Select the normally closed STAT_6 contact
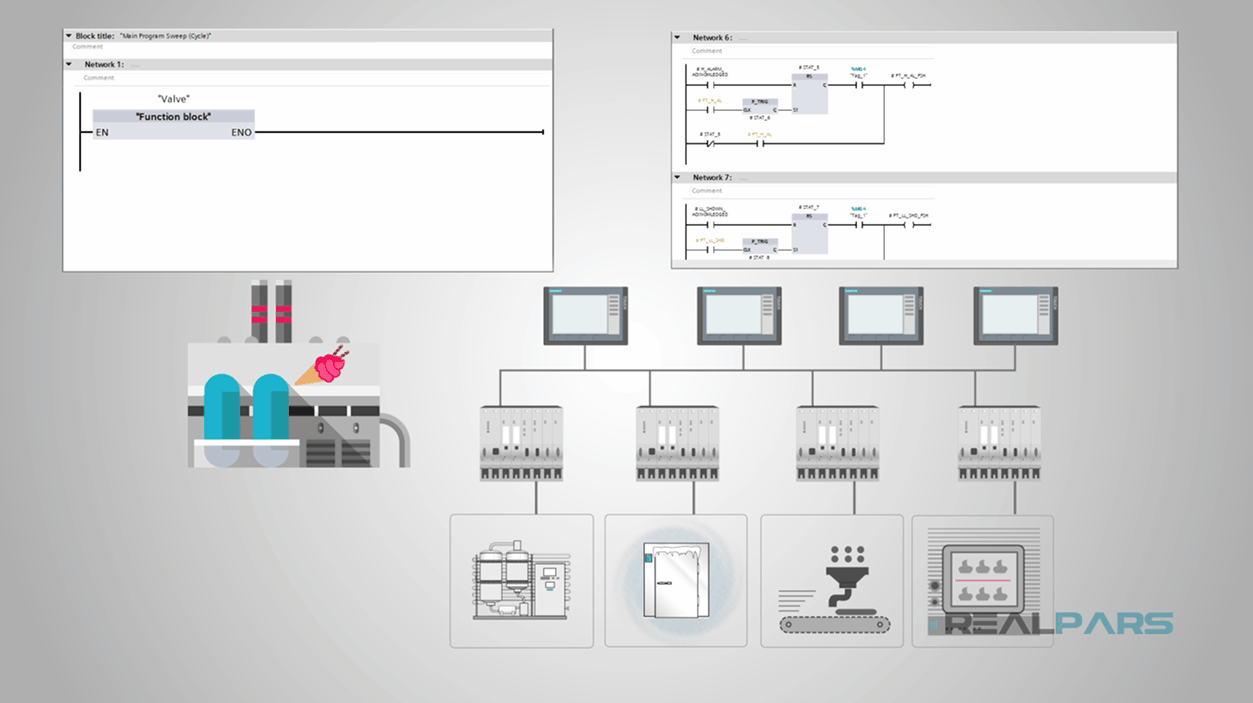Viewport: 1253px width, 703px height. point(710,143)
